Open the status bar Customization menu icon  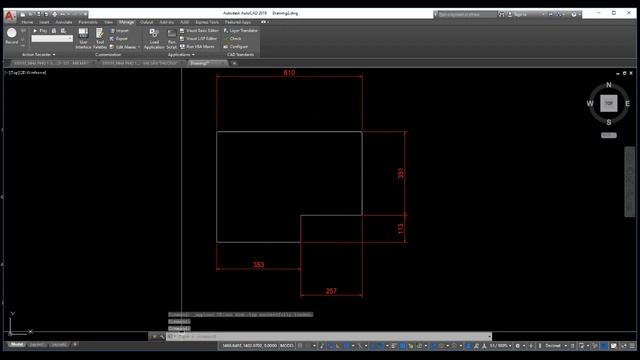[x=632, y=346]
